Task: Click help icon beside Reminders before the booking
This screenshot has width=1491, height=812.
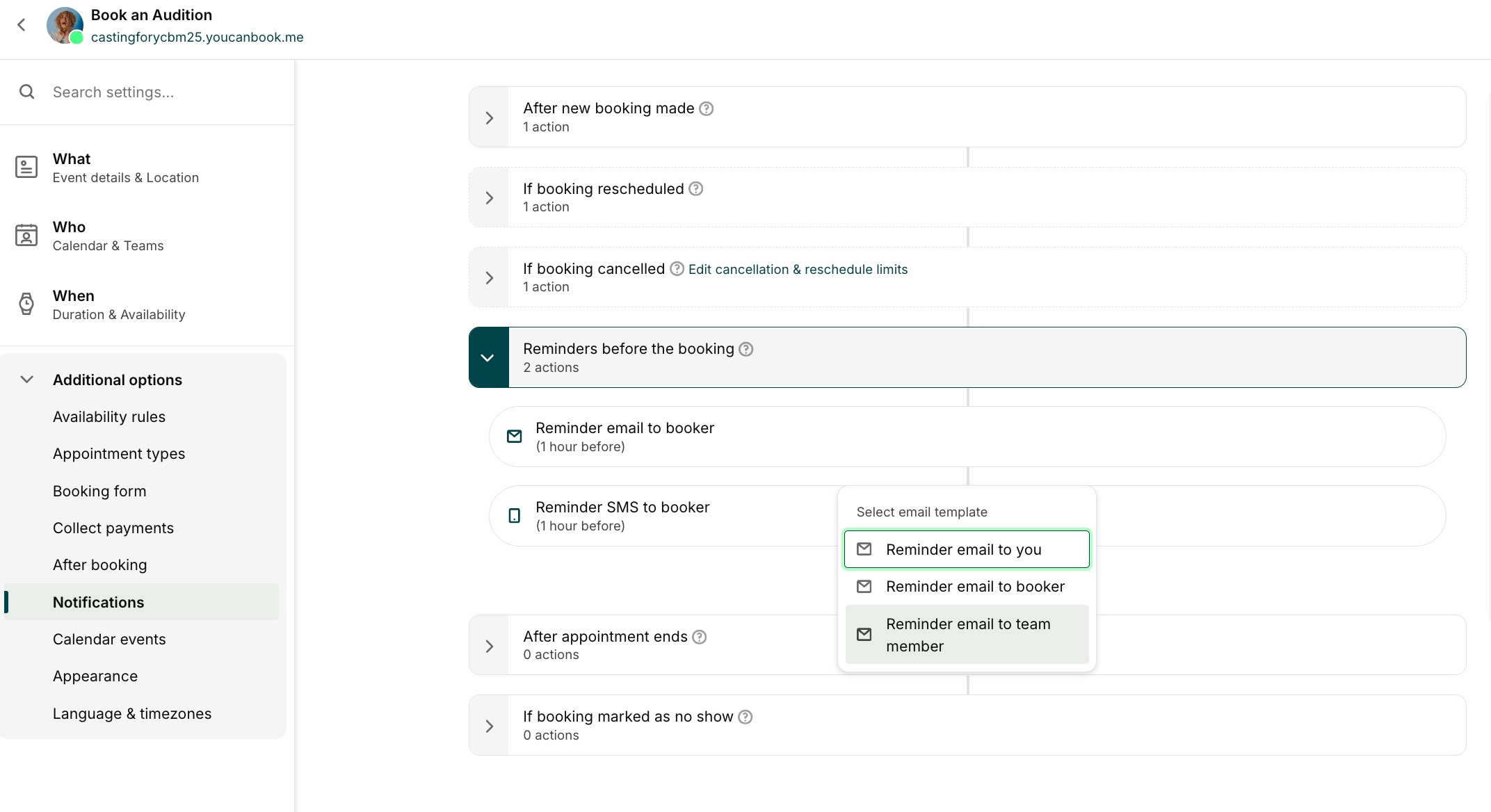Action: 745,349
